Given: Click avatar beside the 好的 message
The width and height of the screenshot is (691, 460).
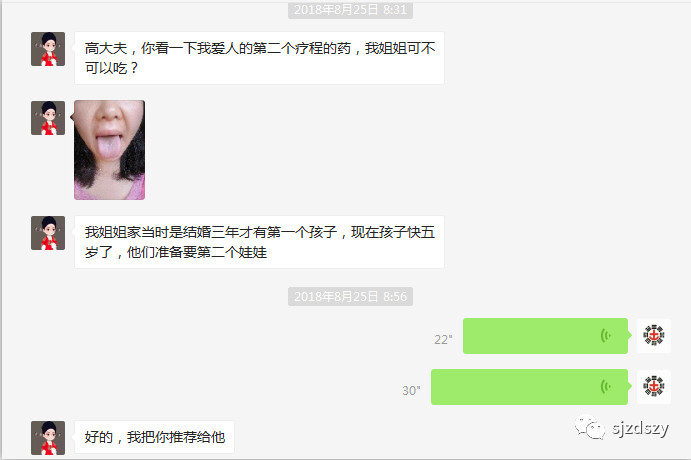Looking at the screenshot, I should (48, 438).
